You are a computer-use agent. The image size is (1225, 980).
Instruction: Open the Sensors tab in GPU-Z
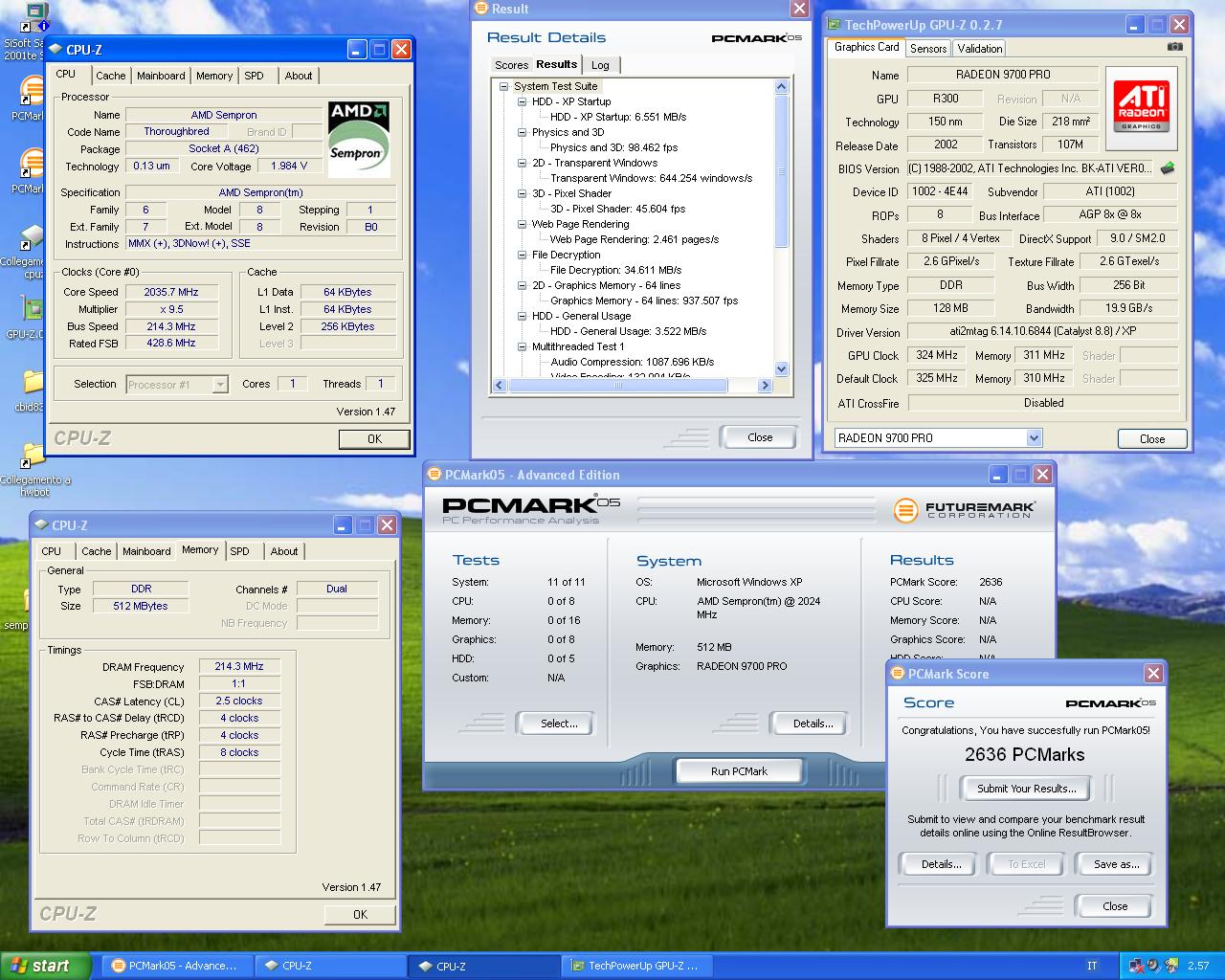point(928,48)
